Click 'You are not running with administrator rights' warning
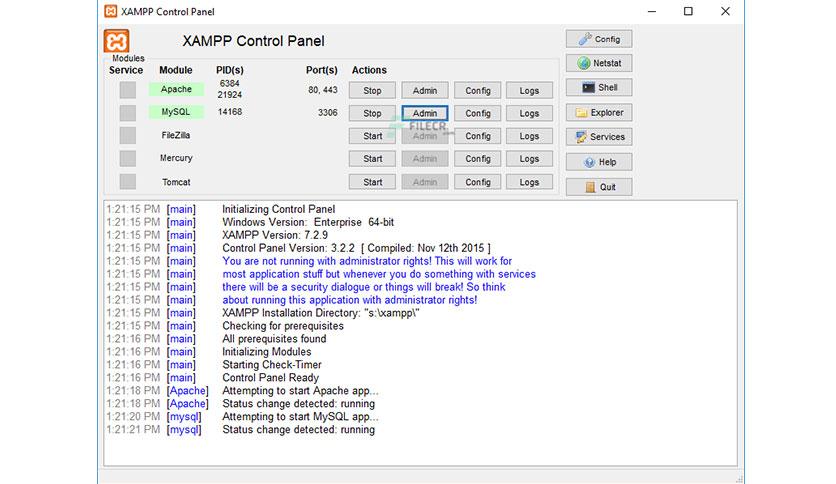The image size is (836, 484). (367, 261)
